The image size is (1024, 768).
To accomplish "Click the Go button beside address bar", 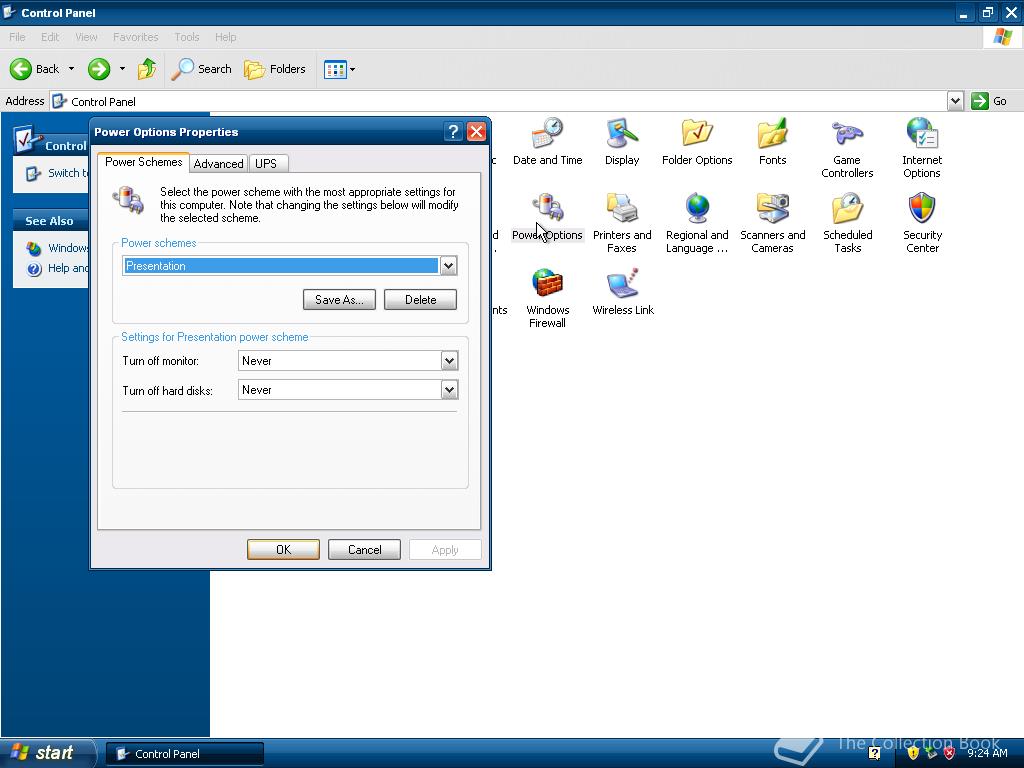I will click(x=989, y=101).
